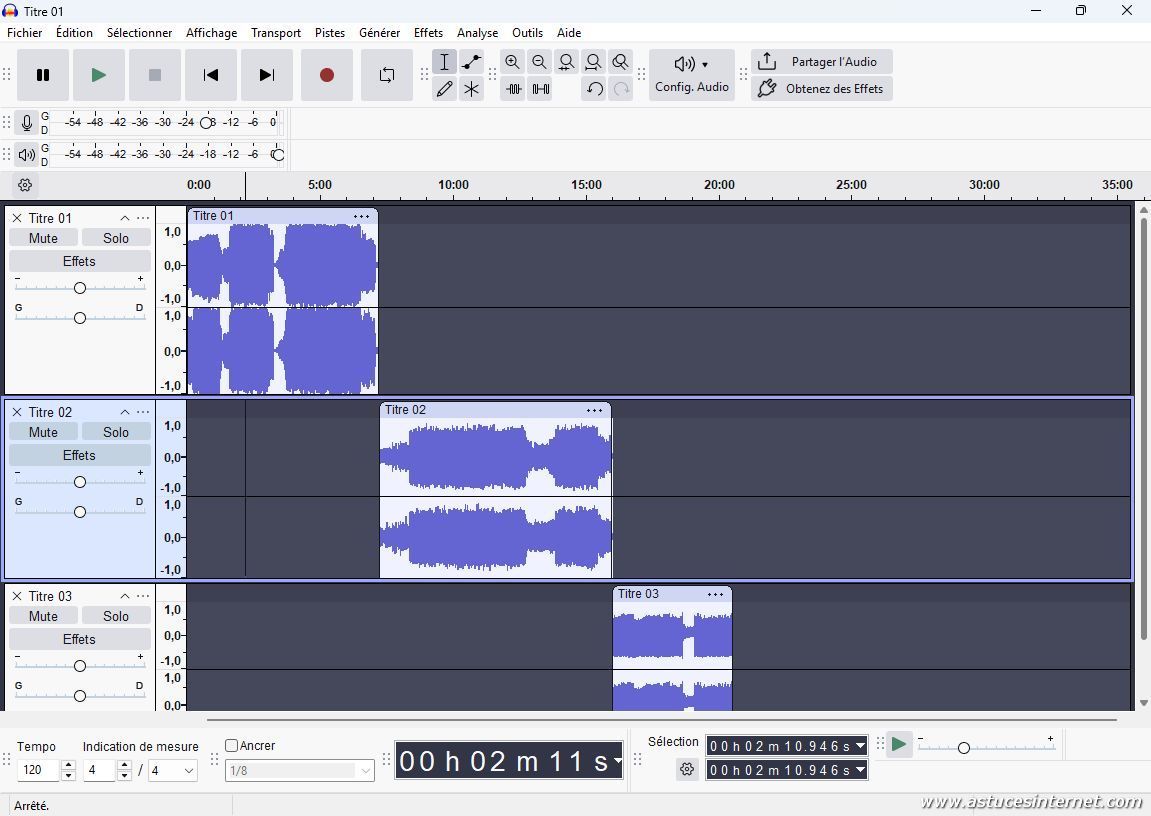Enable the Ancrer checkbox

point(232,745)
